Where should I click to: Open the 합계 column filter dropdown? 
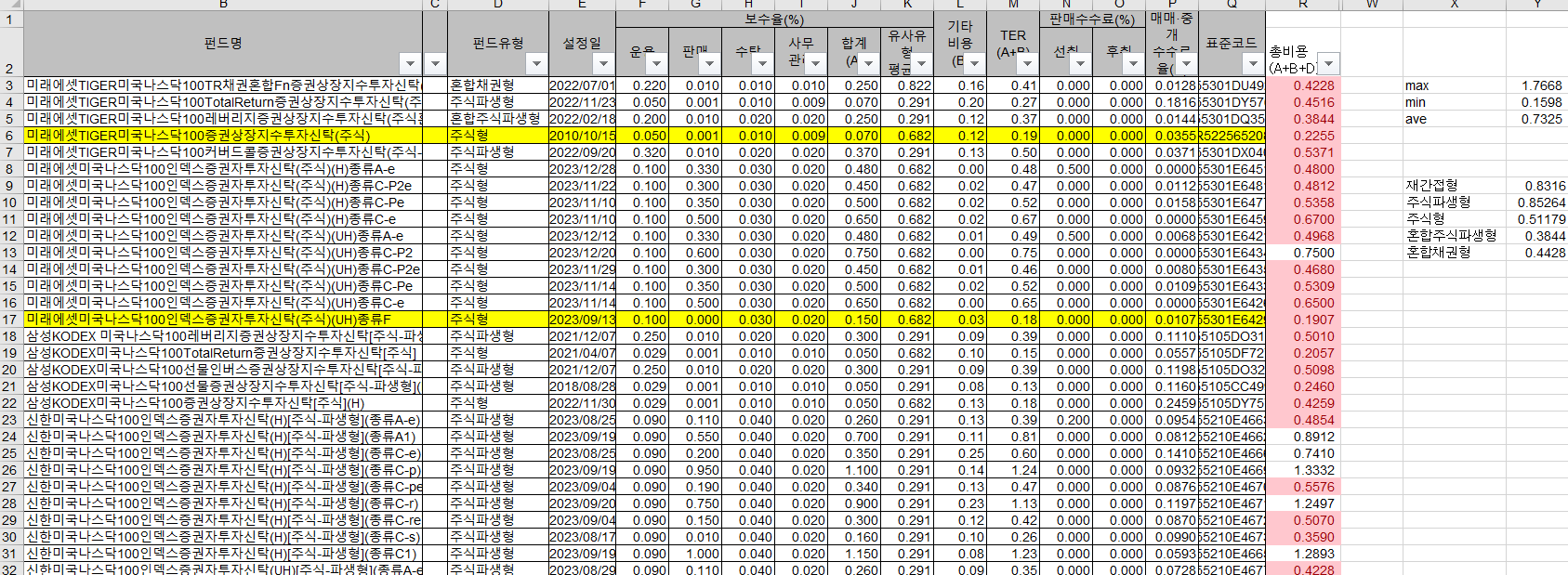pos(868,63)
